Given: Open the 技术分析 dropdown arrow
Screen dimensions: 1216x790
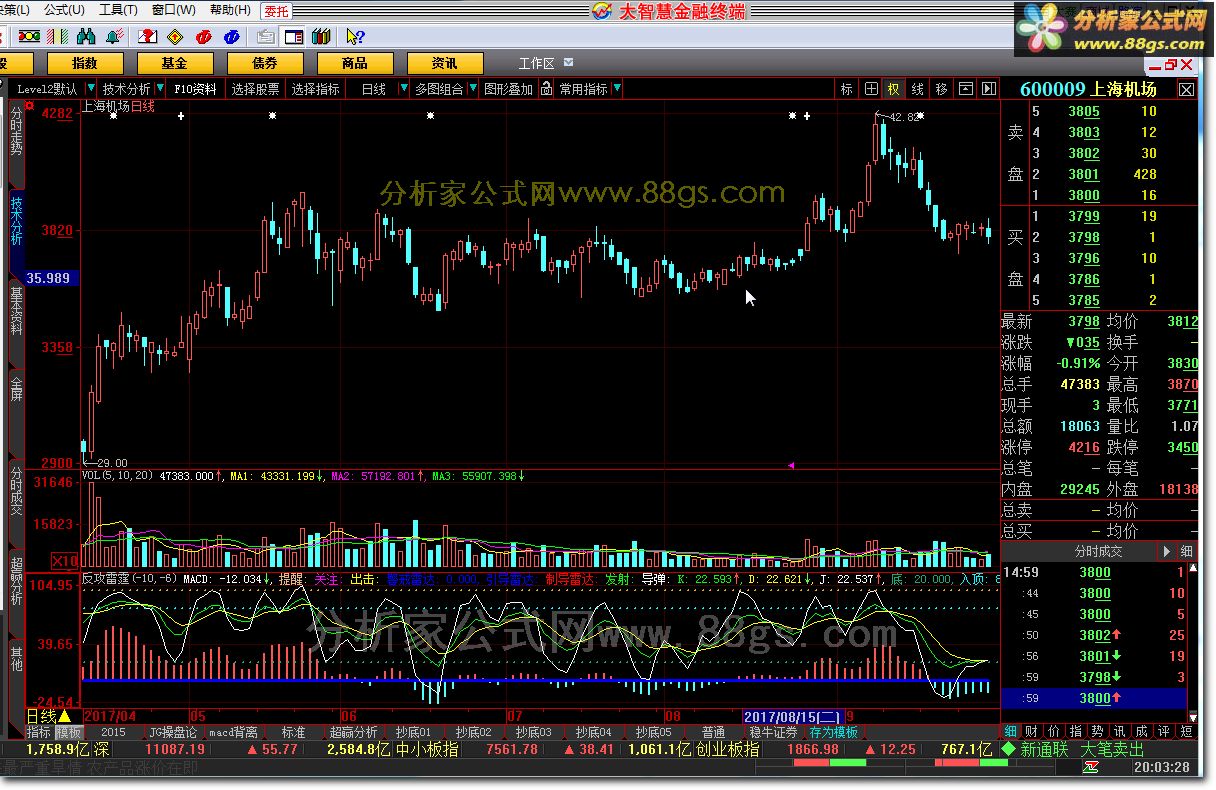Looking at the screenshot, I should (x=162, y=89).
